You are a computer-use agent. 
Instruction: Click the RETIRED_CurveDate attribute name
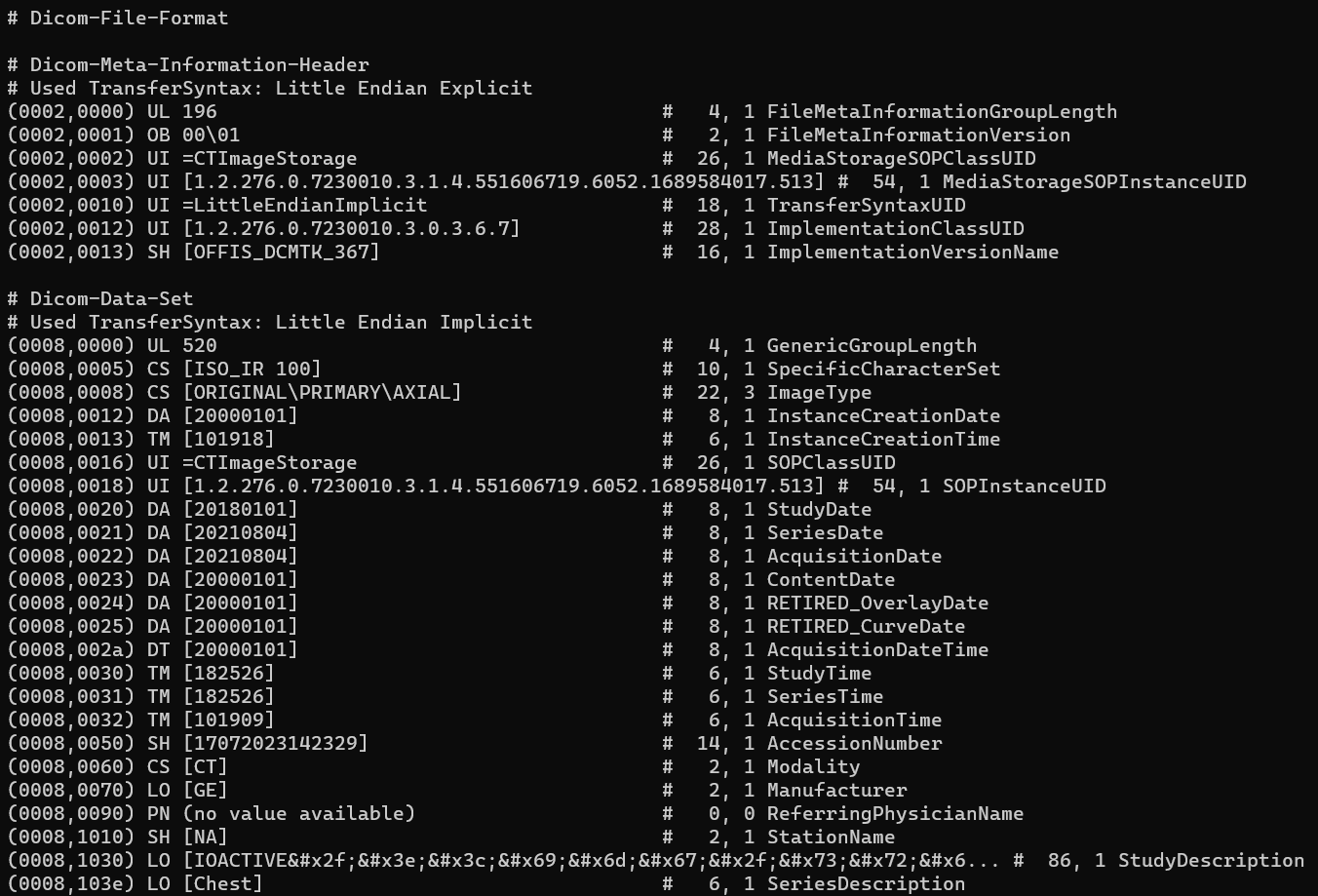point(866,626)
